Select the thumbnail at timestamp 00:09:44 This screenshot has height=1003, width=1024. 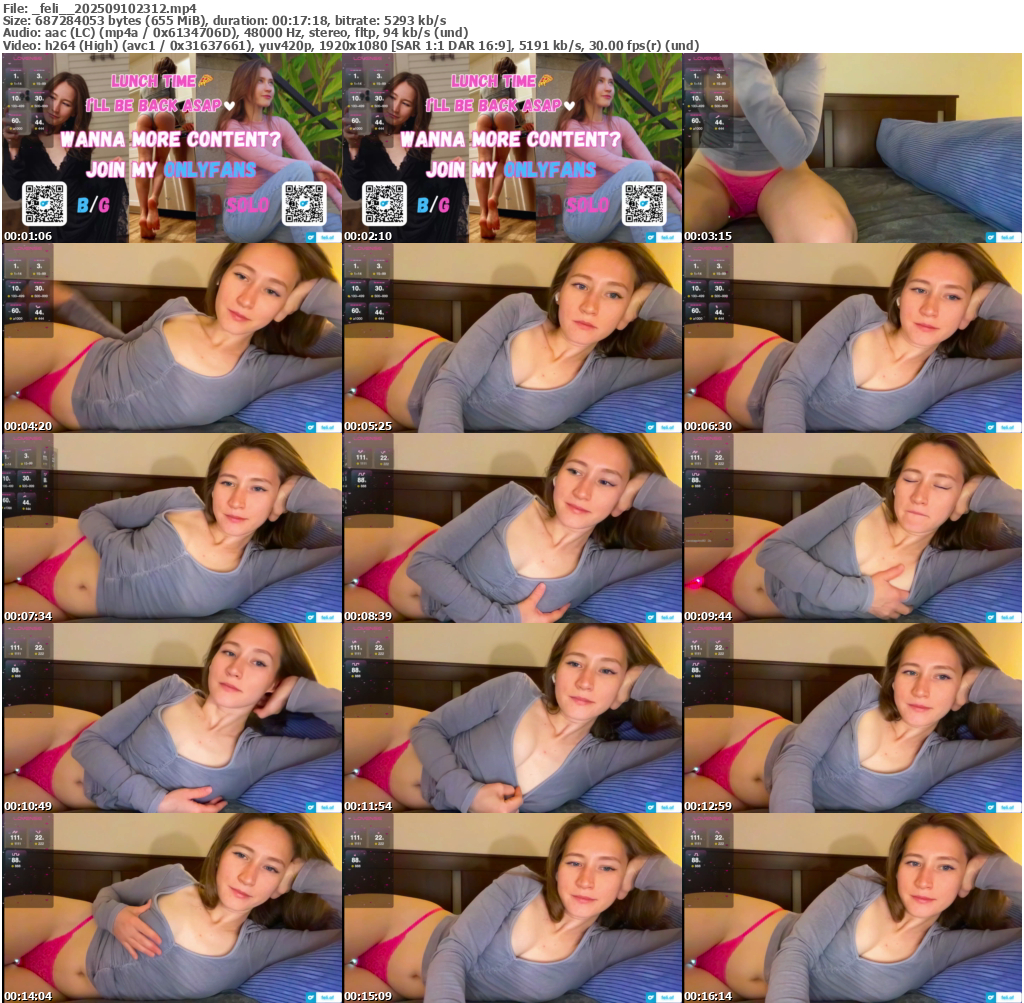[x=852, y=528]
